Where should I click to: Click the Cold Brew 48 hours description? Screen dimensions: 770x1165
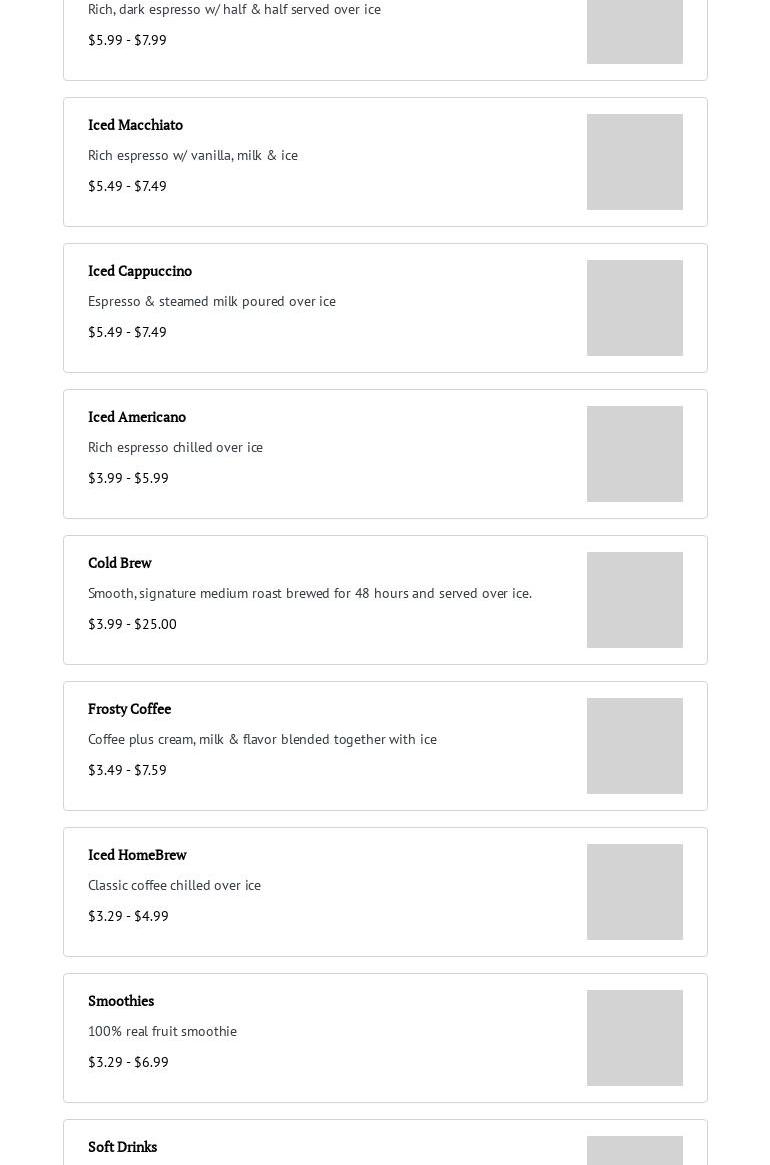point(310,593)
